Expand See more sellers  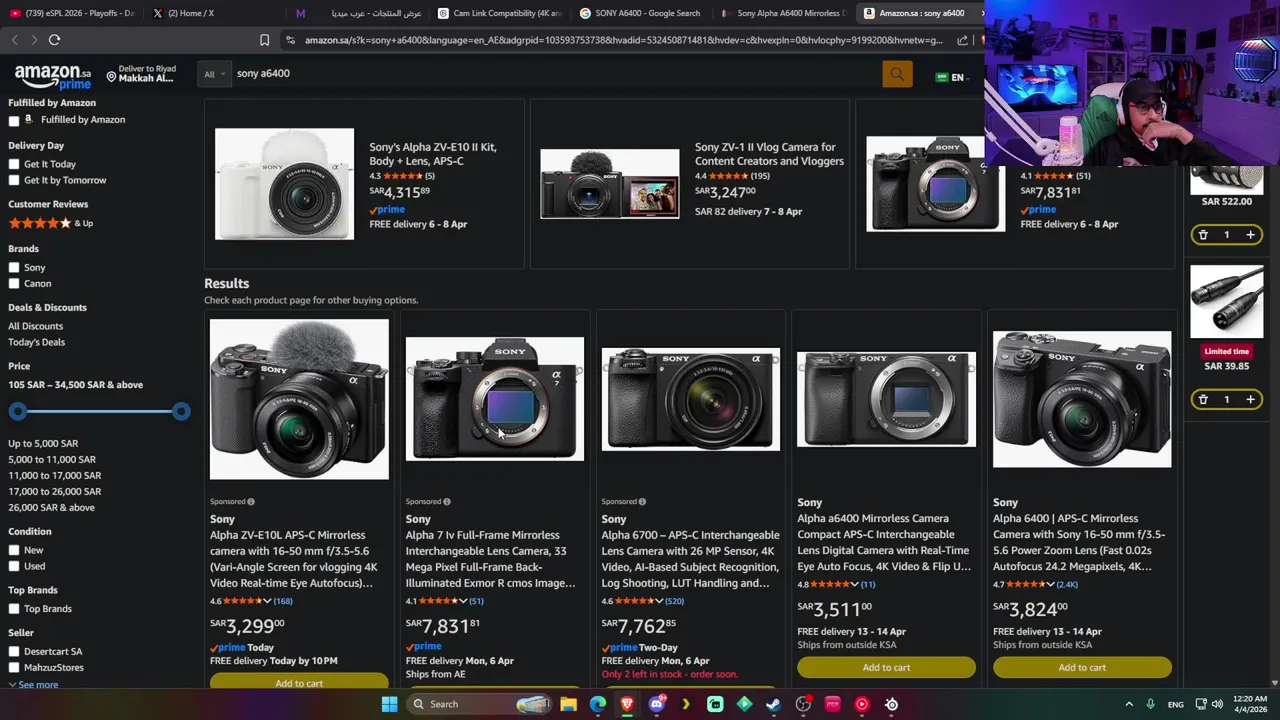tap(33, 685)
